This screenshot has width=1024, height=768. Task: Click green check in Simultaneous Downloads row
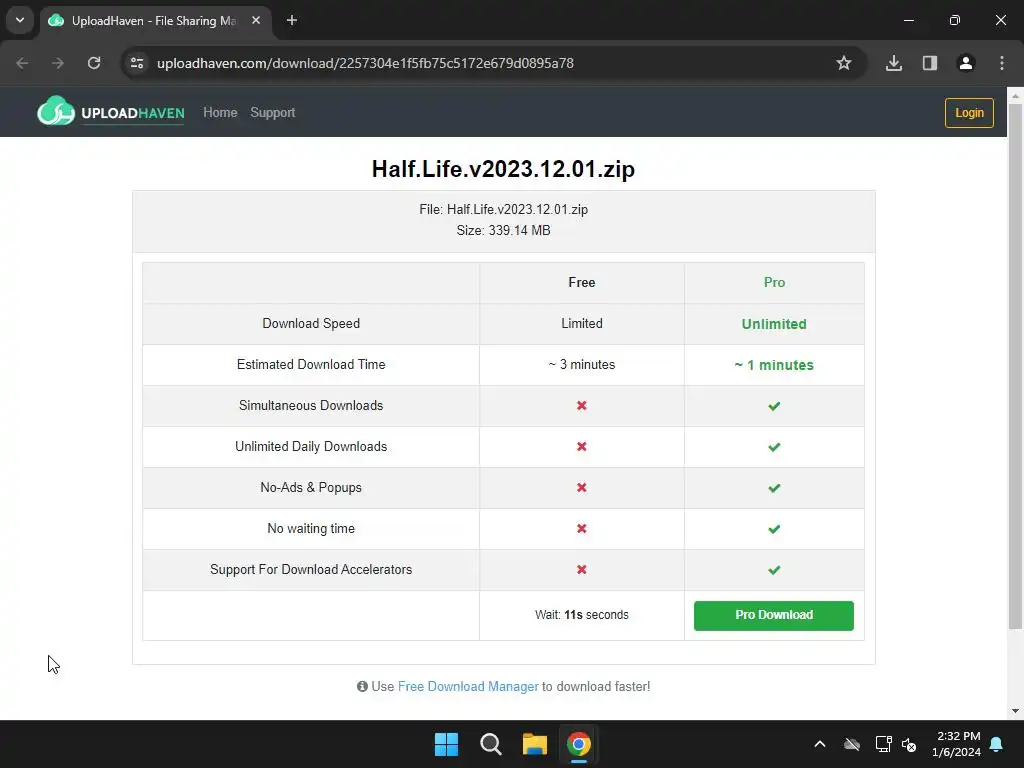[x=774, y=406]
